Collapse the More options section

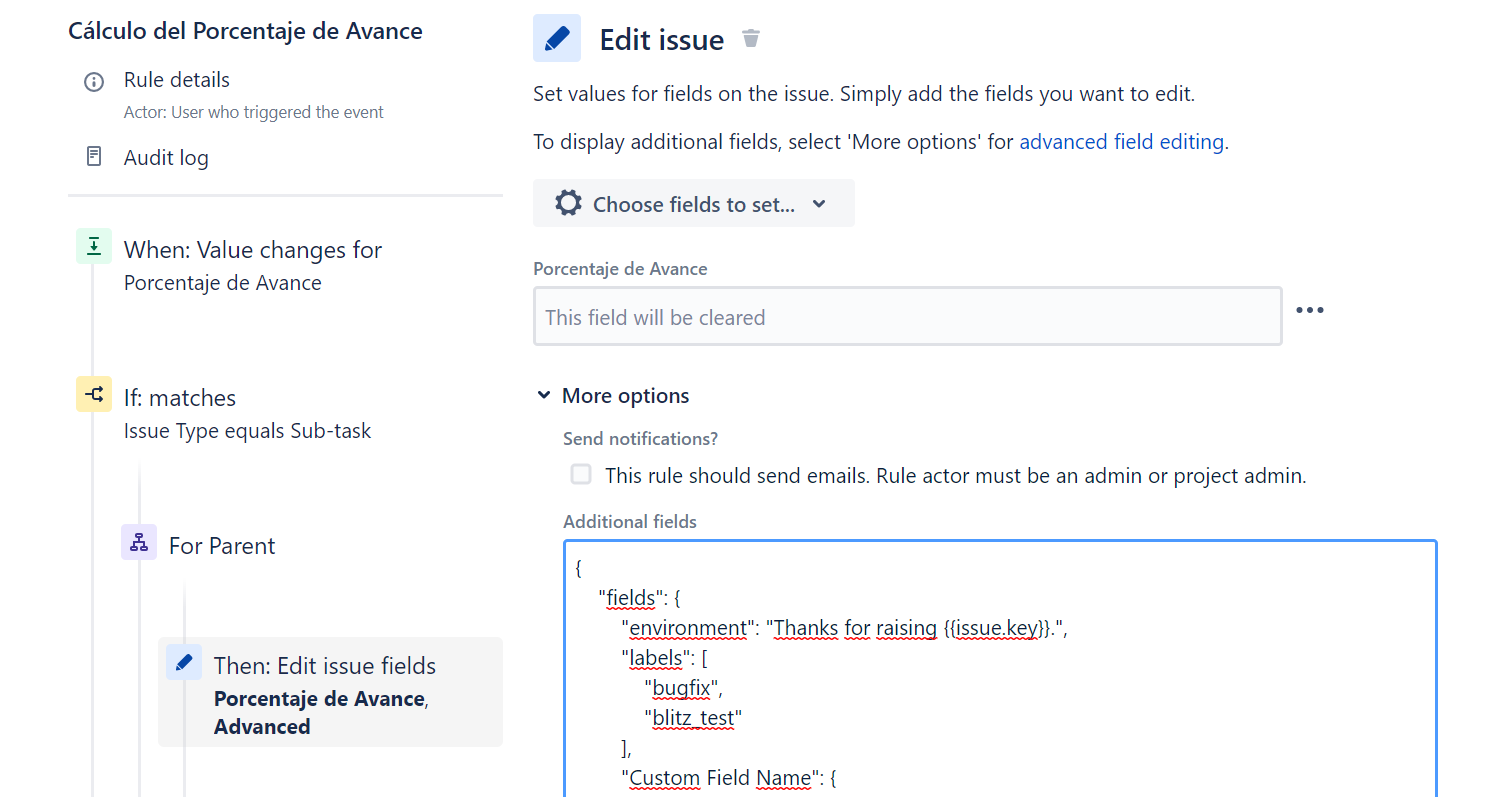613,396
